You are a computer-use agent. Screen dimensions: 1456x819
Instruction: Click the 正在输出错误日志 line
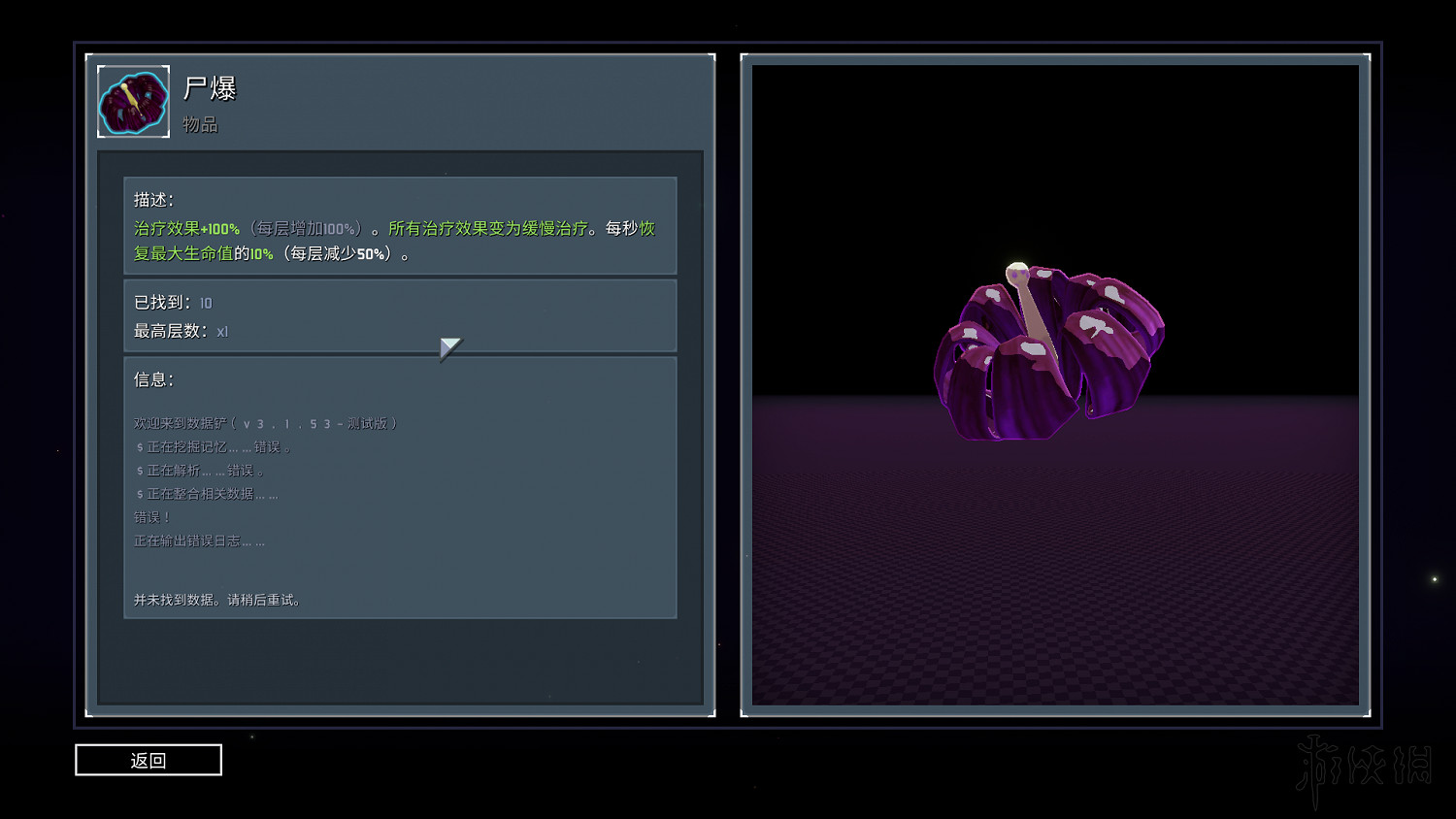[199, 541]
